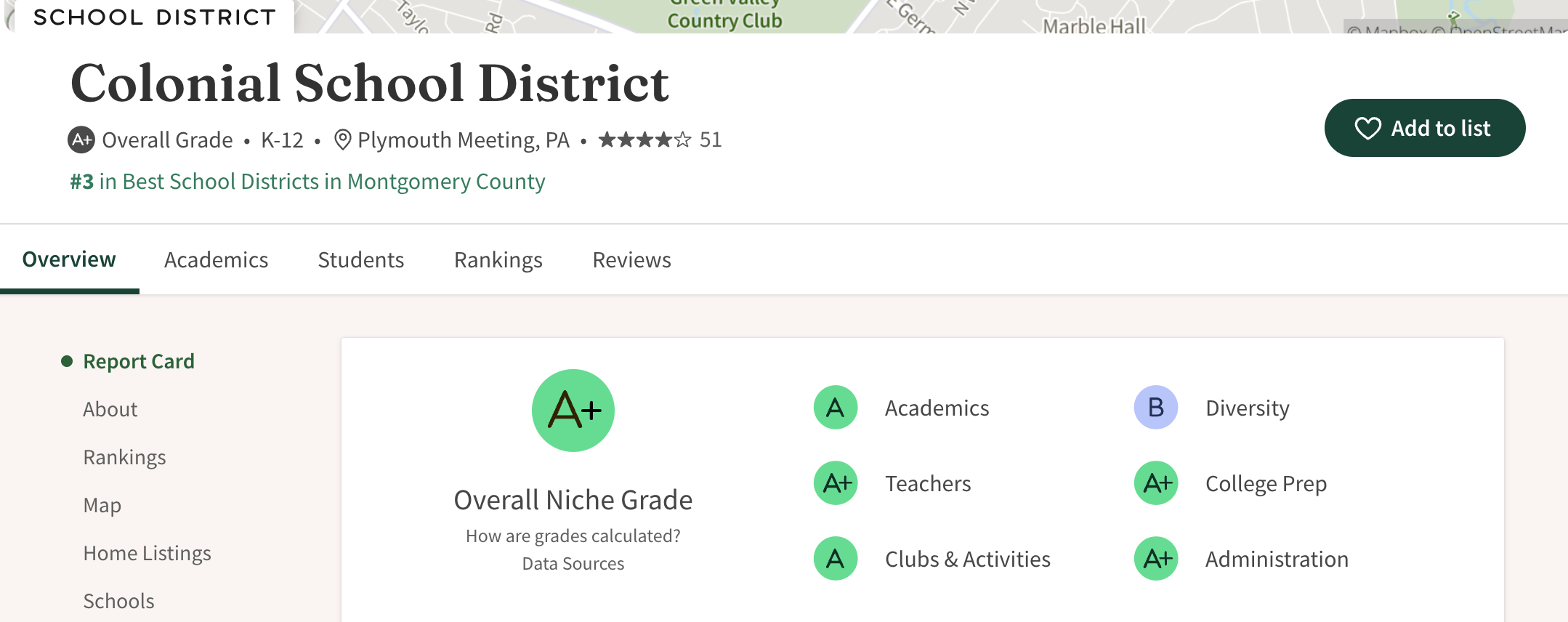
Task: Click the location pin icon beside Plymouth Meeting
Action: click(x=342, y=140)
